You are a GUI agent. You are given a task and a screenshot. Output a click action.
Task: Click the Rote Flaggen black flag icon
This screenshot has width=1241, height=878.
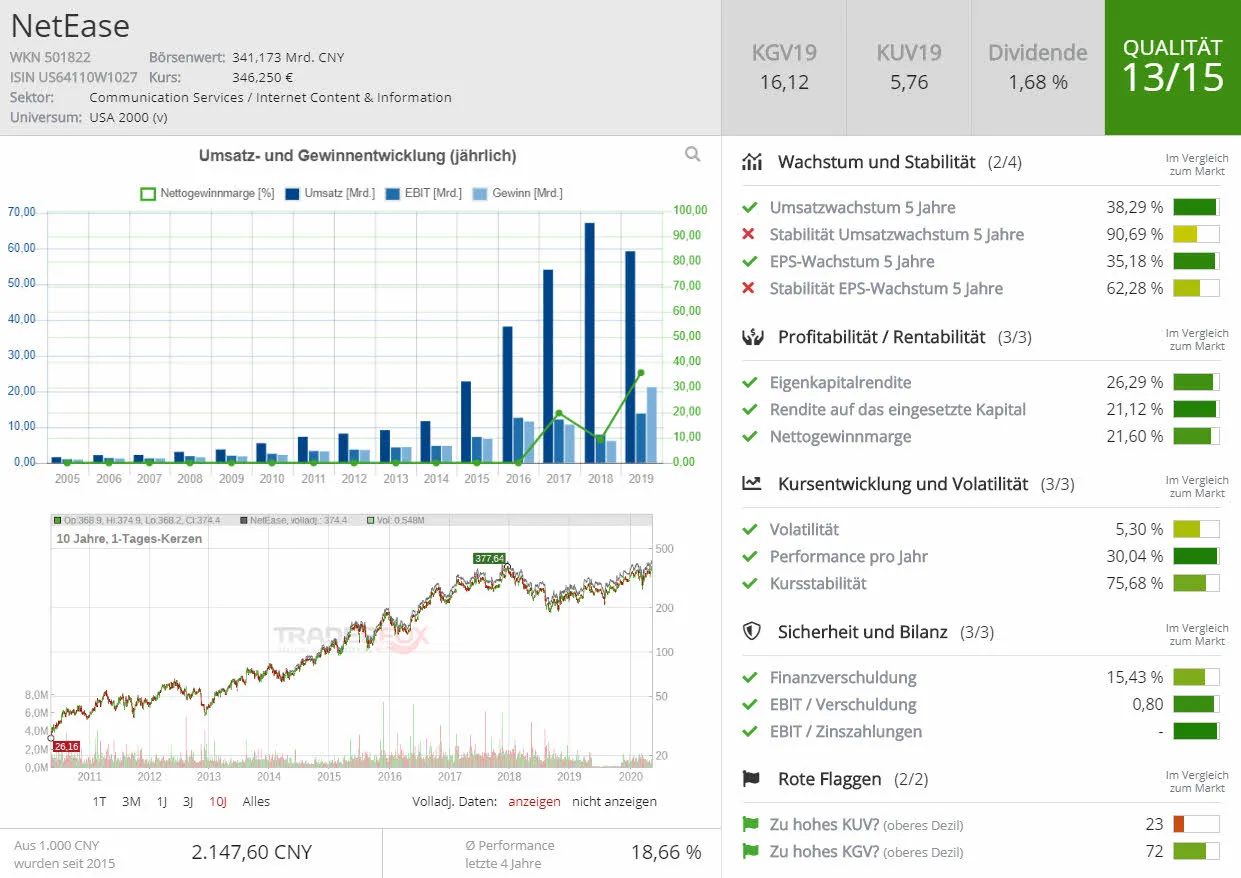click(752, 779)
